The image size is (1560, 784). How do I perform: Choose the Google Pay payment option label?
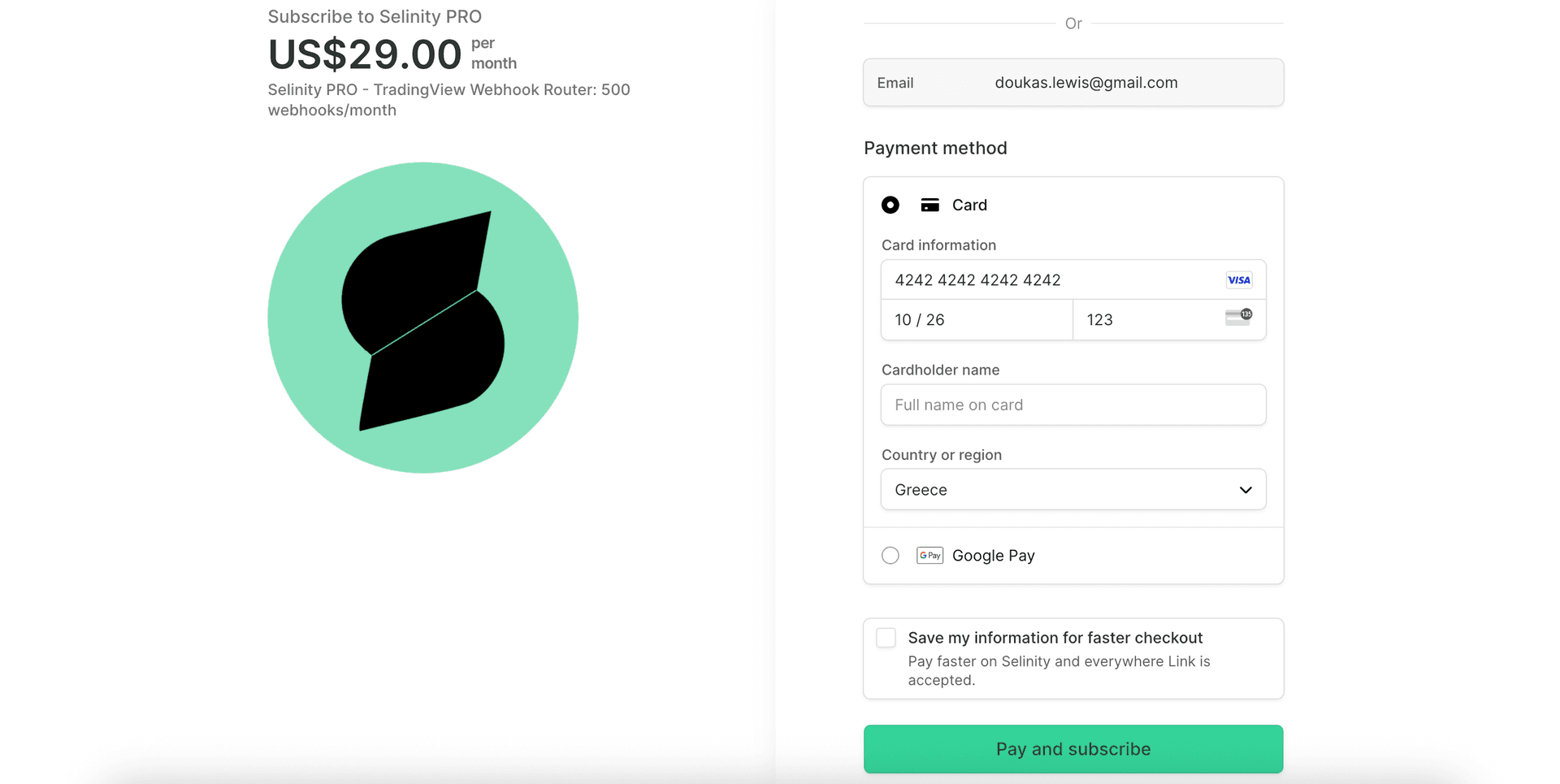click(x=993, y=556)
